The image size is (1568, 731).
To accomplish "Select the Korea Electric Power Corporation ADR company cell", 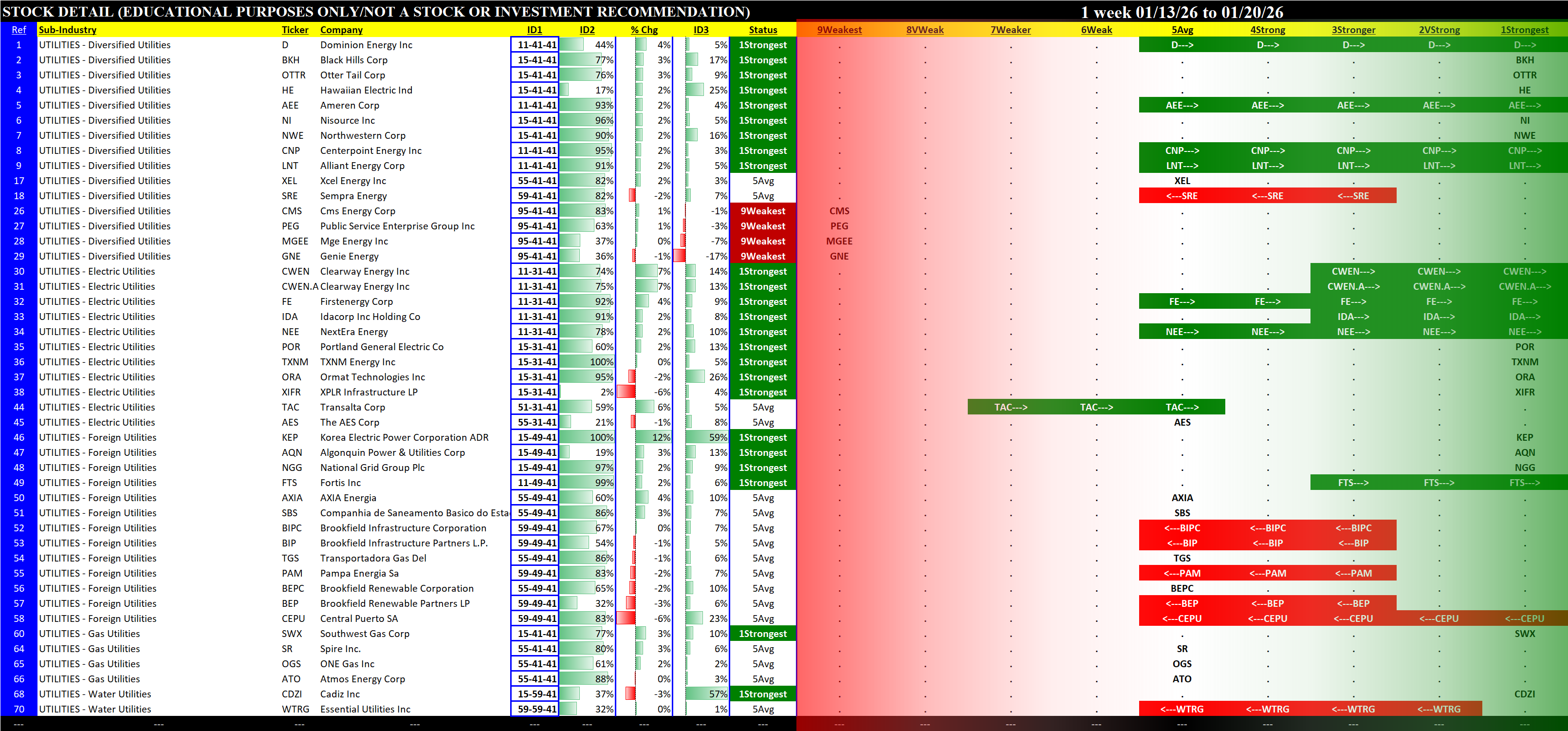I will click(x=404, y=437).
